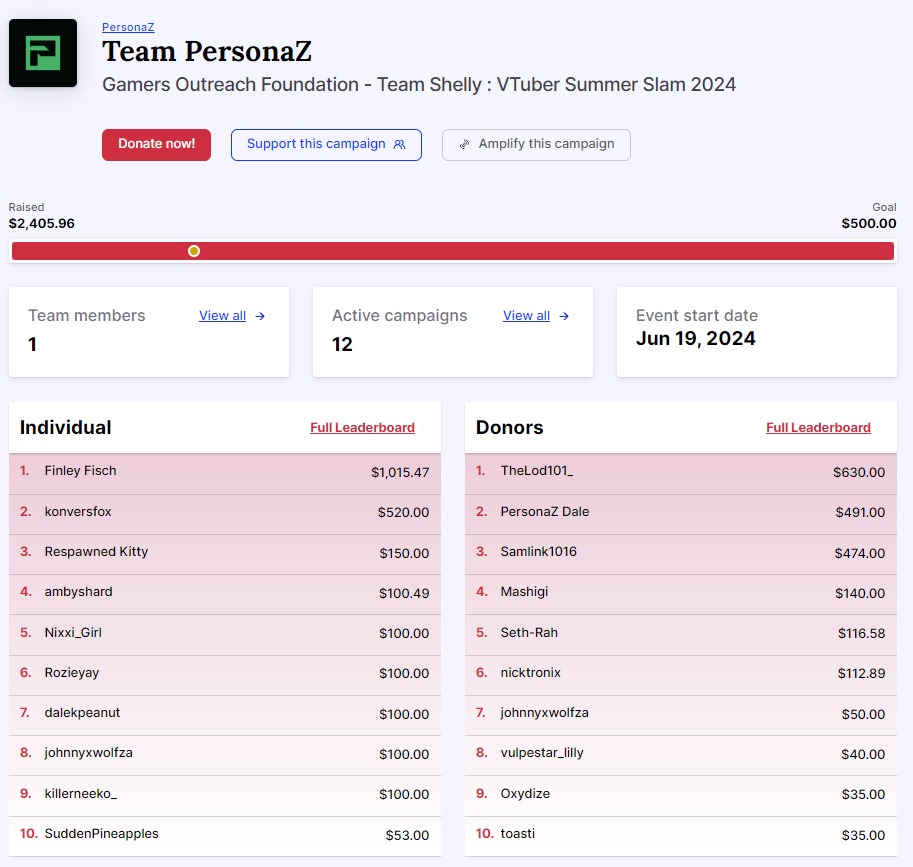
Task: Click the Goal $500.00 value
Action: coord(869,224)
